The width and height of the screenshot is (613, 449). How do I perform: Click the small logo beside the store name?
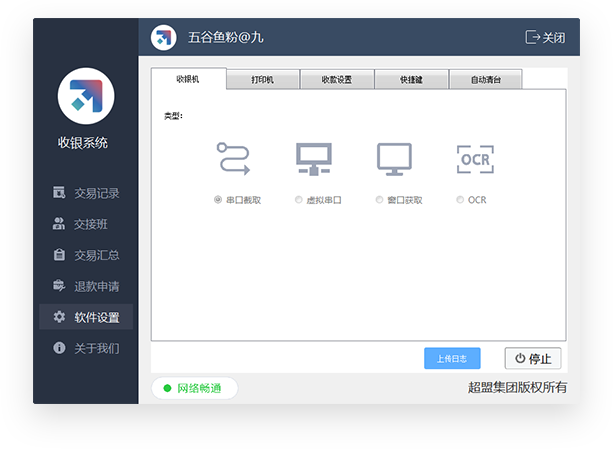point(163,38)
